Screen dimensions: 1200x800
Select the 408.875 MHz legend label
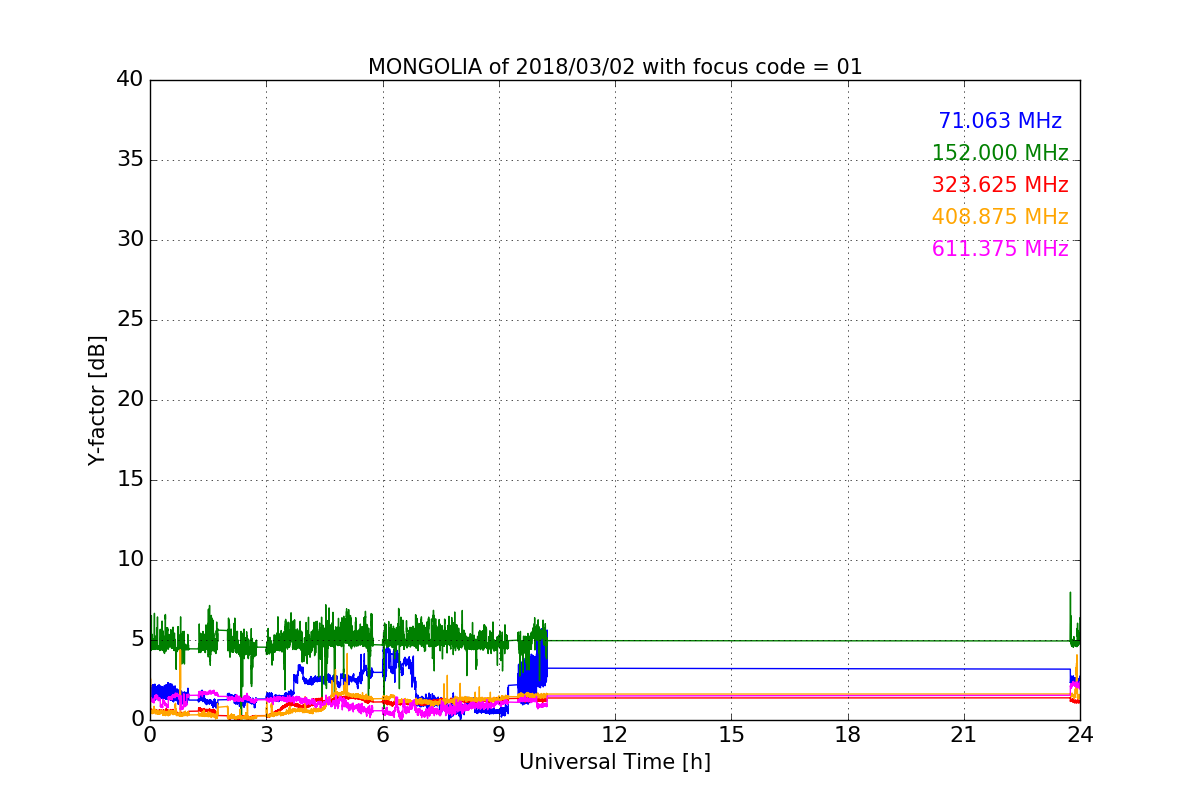(x=1000, y=217)
